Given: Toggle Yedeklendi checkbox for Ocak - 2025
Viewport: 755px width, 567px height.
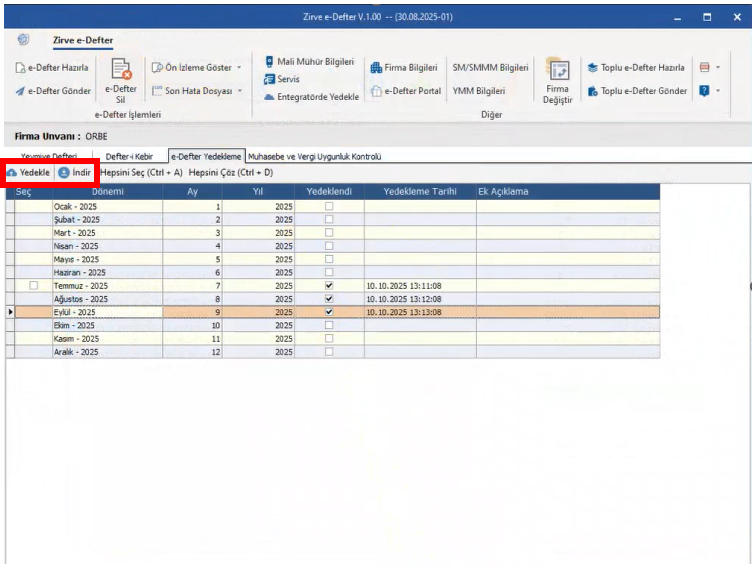Looking at the screenshot, I should (329, 206).
